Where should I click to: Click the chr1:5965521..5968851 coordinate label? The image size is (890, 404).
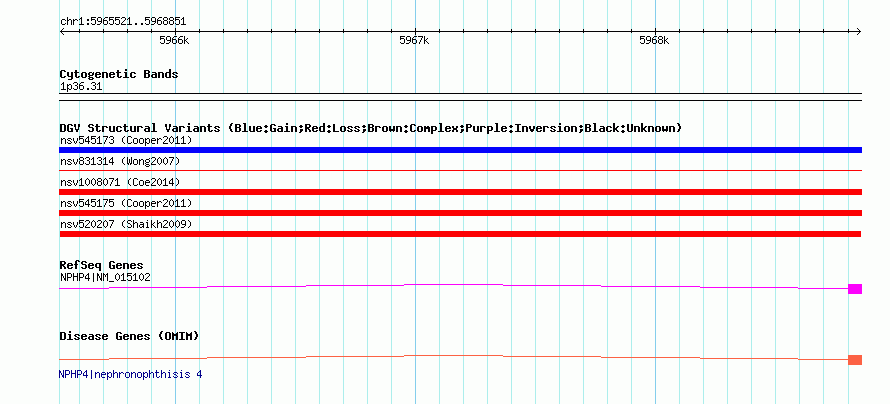coord(123,22)
